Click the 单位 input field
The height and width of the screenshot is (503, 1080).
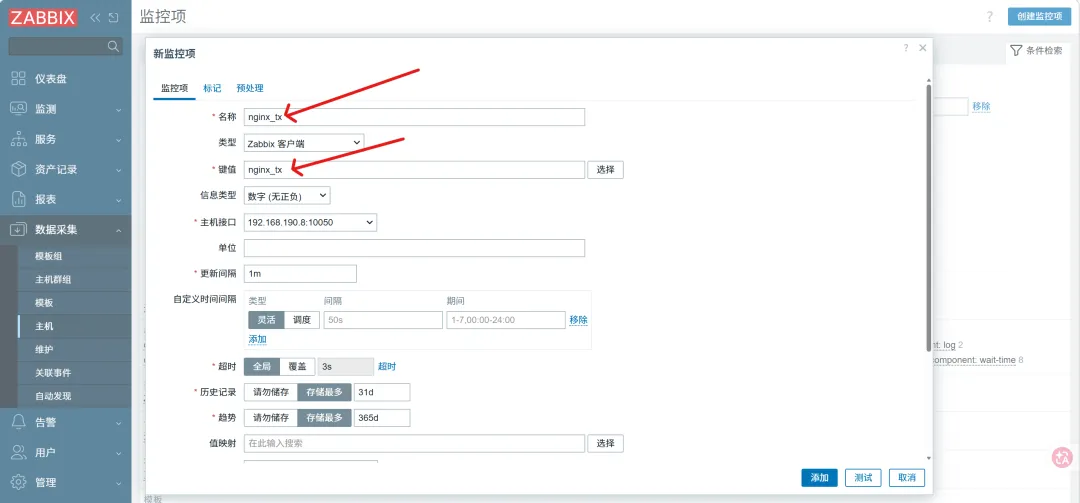tap(415, 248)
